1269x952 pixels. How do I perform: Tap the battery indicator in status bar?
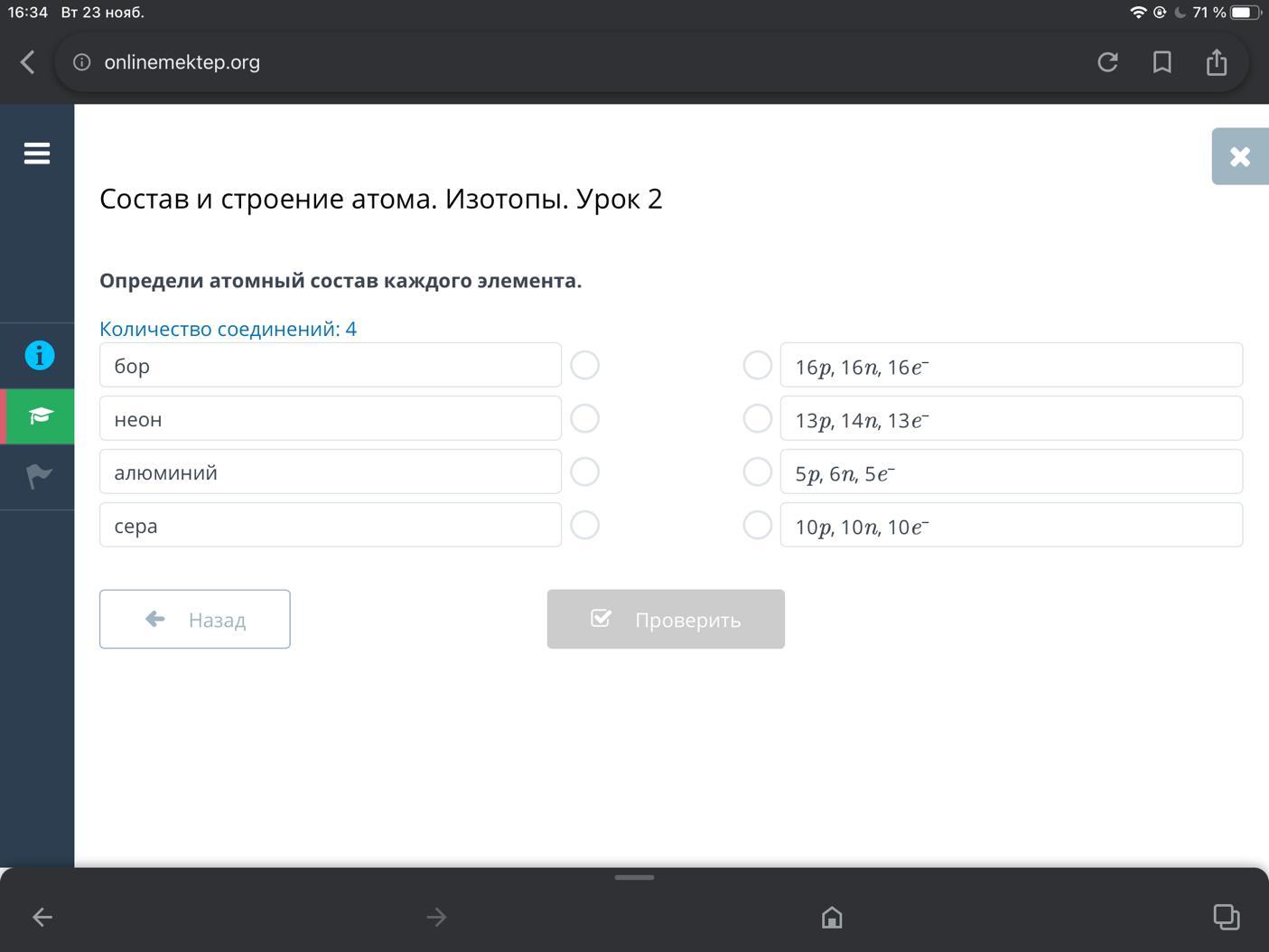[x=1246, y=13]
